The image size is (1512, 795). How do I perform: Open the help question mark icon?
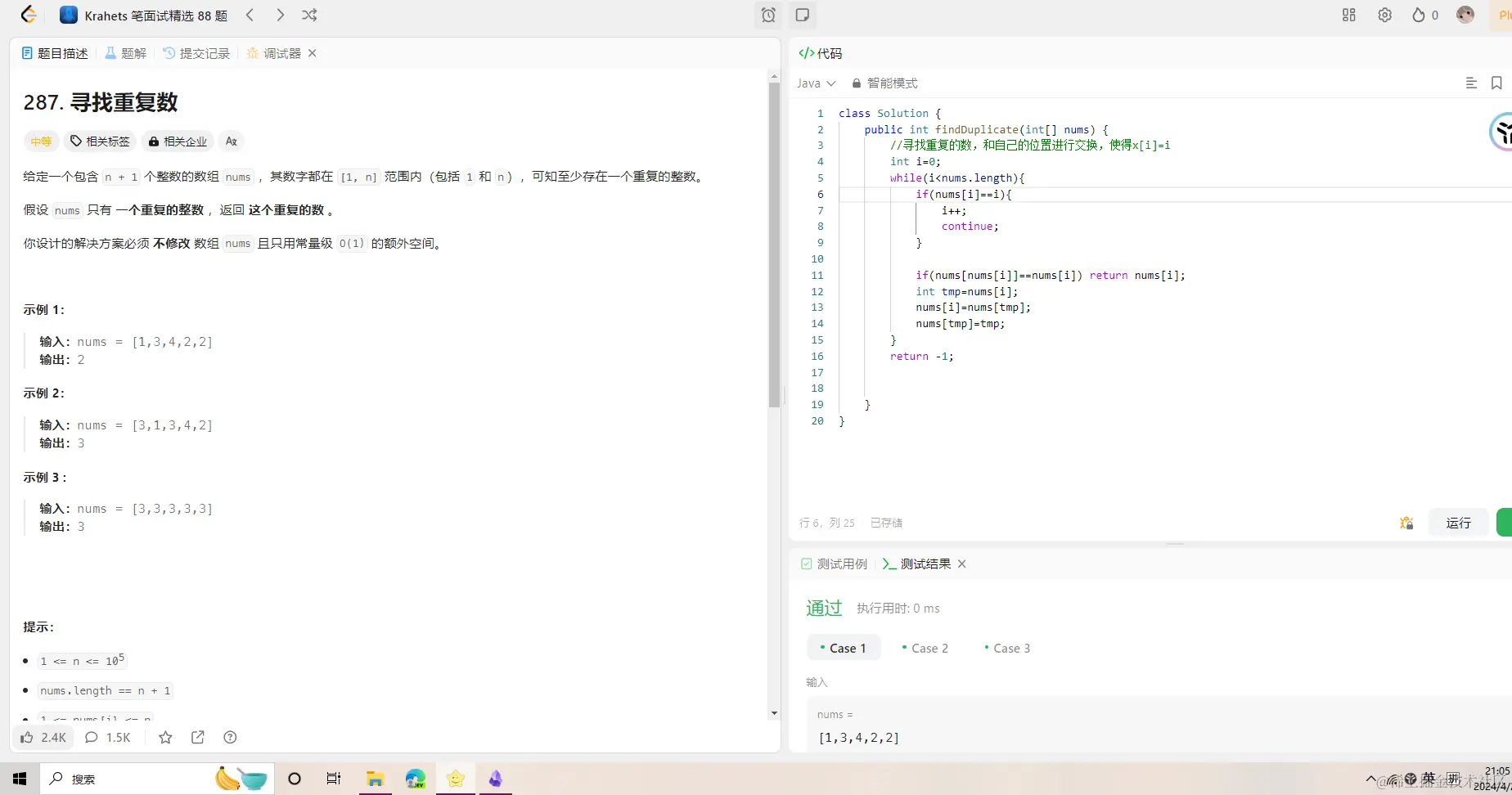pyautogui.click(x=231, y=738)
